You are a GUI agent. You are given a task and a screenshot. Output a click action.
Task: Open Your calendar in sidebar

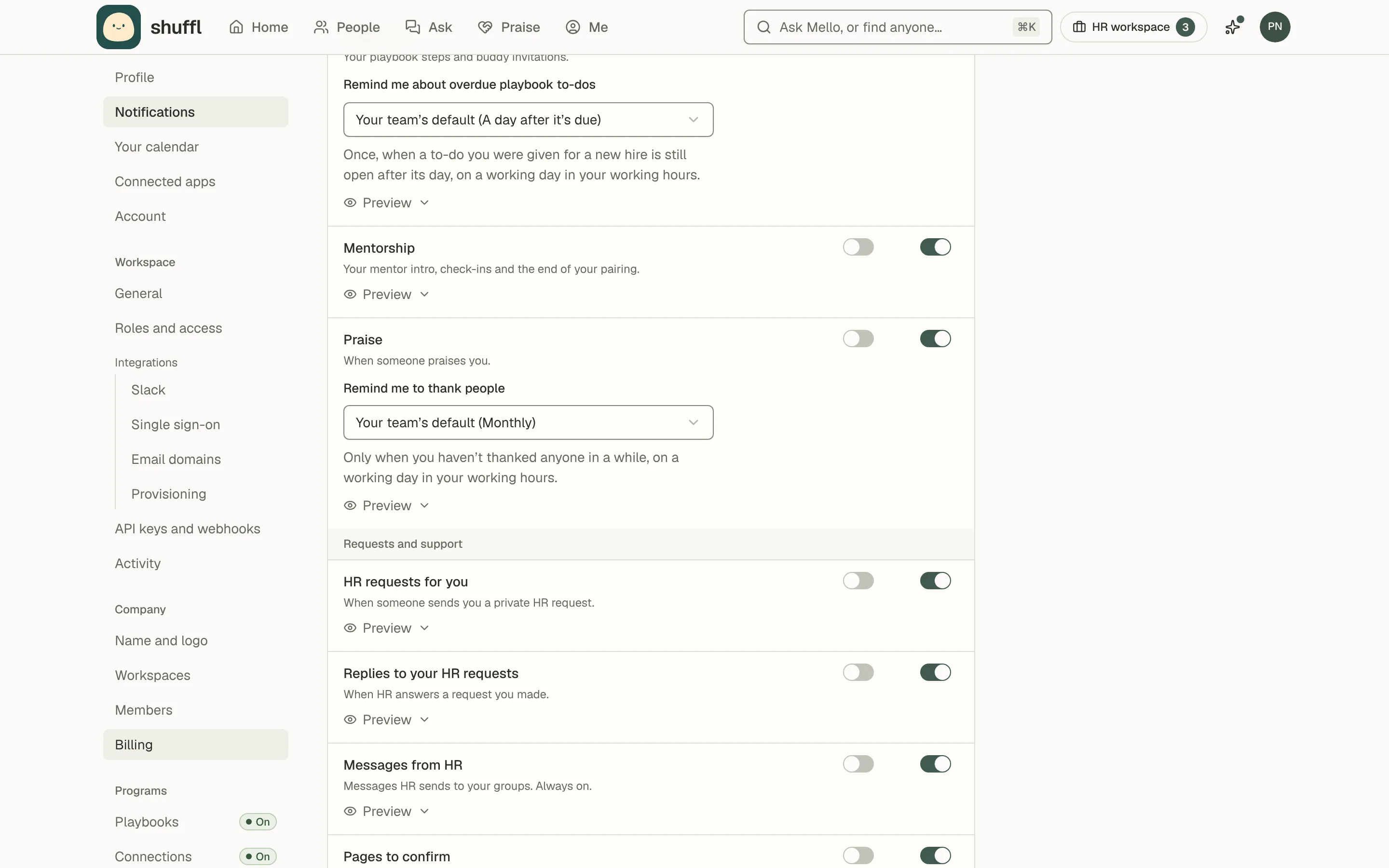[x=195, y=147]
